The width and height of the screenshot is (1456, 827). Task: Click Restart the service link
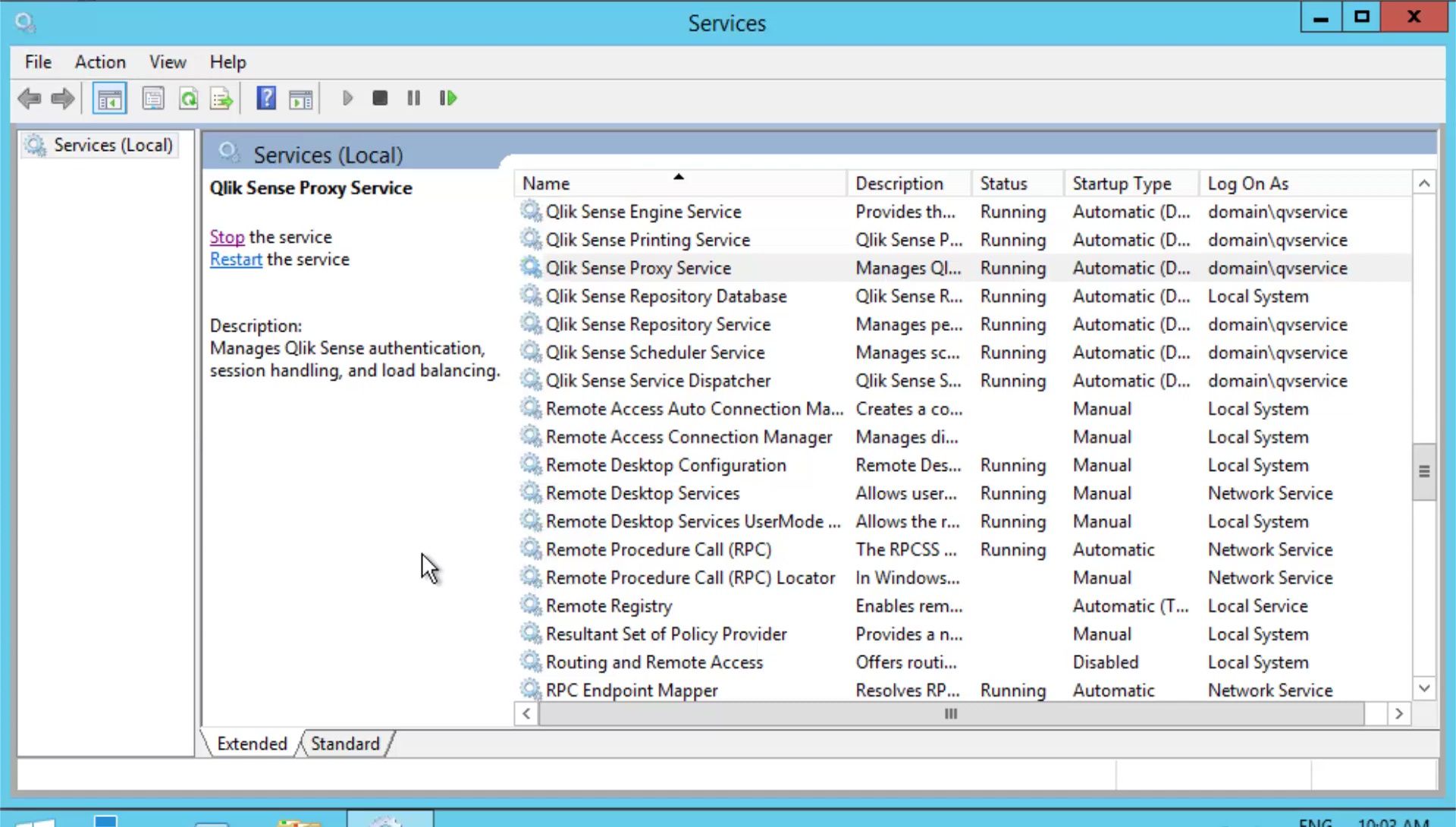coord(236,259)
